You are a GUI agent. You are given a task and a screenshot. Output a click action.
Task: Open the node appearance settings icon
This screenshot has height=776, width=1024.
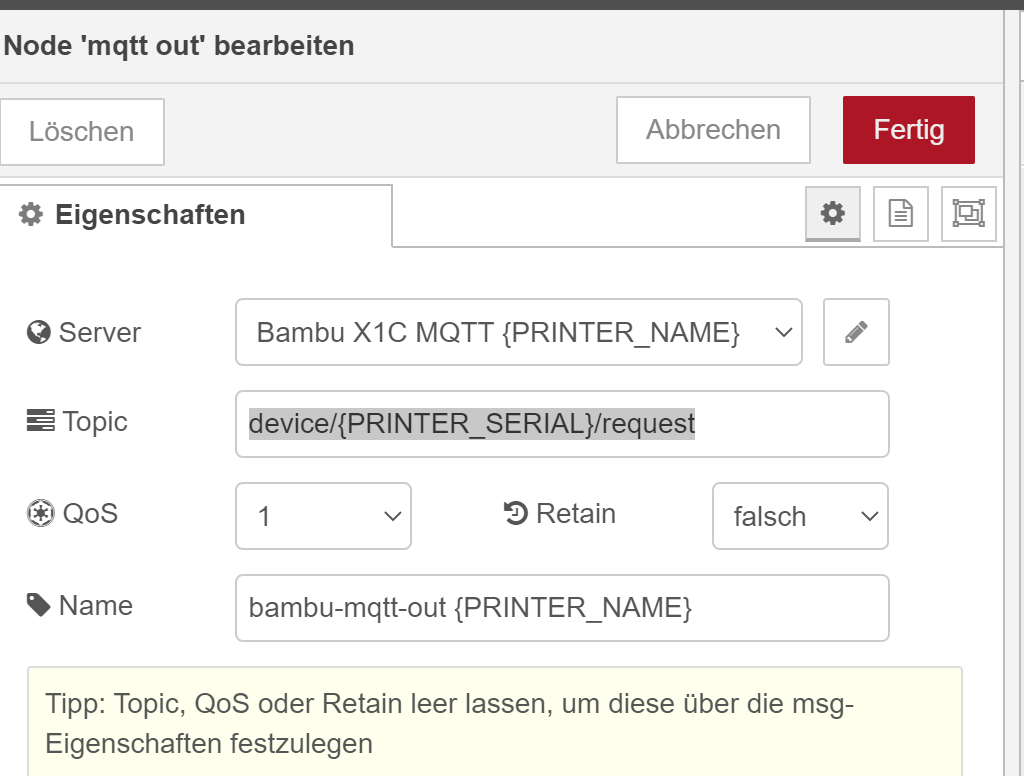click(968, 214)
